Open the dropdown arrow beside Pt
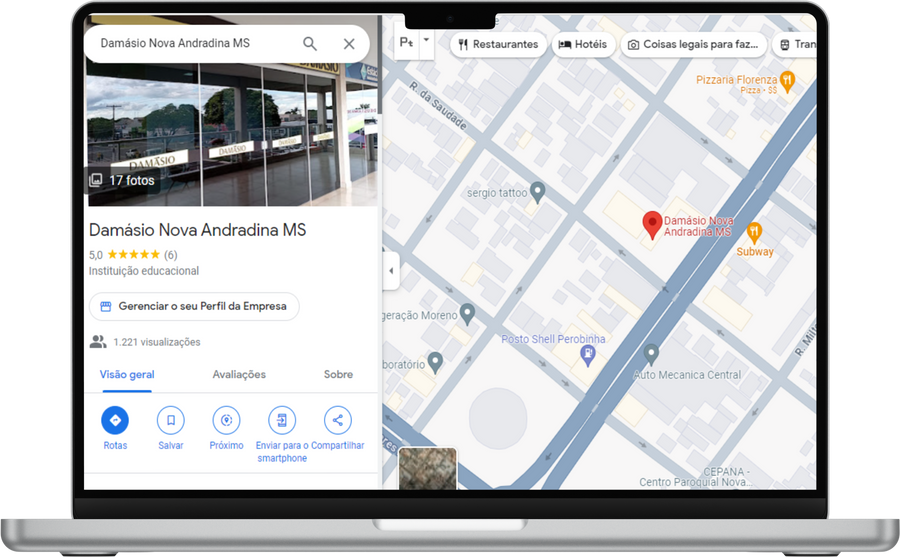 (x=426, y=41)
